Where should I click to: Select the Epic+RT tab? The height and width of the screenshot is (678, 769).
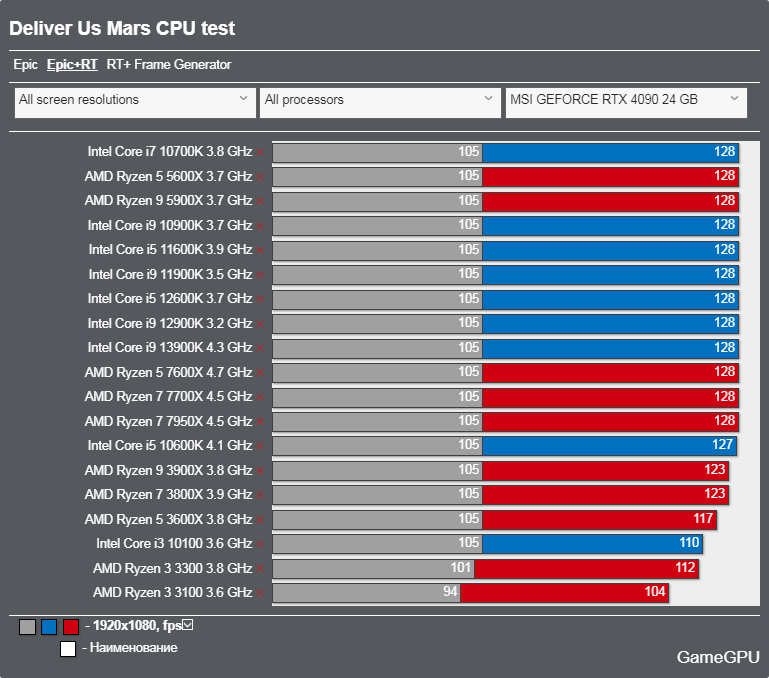click(x=72, y=65)
